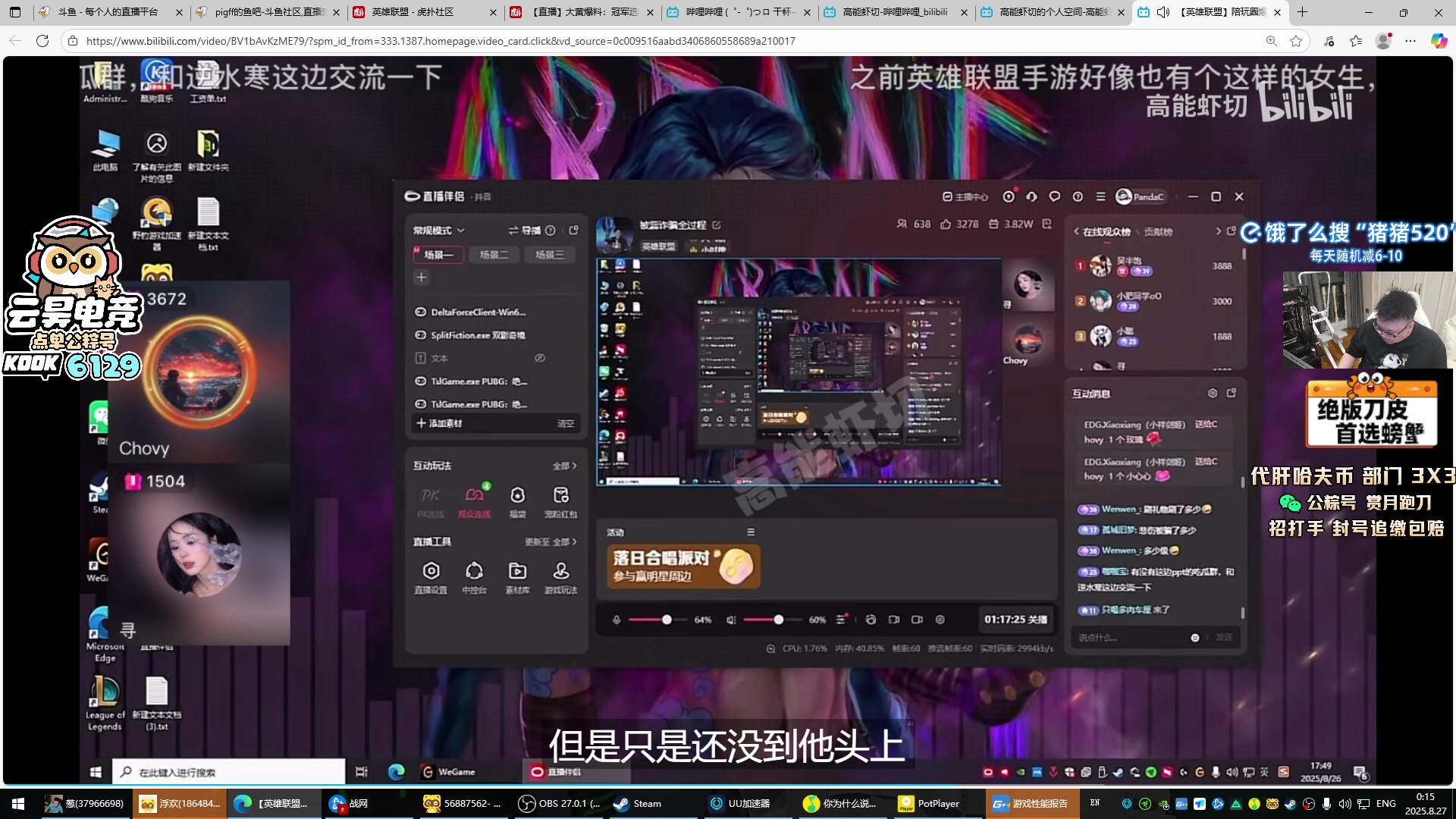This screenshot has height=819, width=1456.
Task: Click the 发送 send chat button
Action: 1224,638
